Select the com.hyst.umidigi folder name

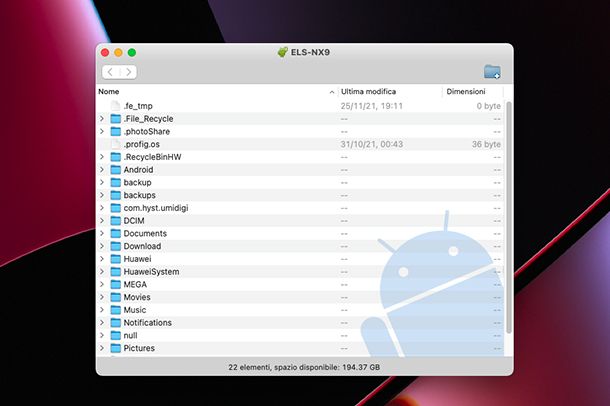[x=156, y=208]
